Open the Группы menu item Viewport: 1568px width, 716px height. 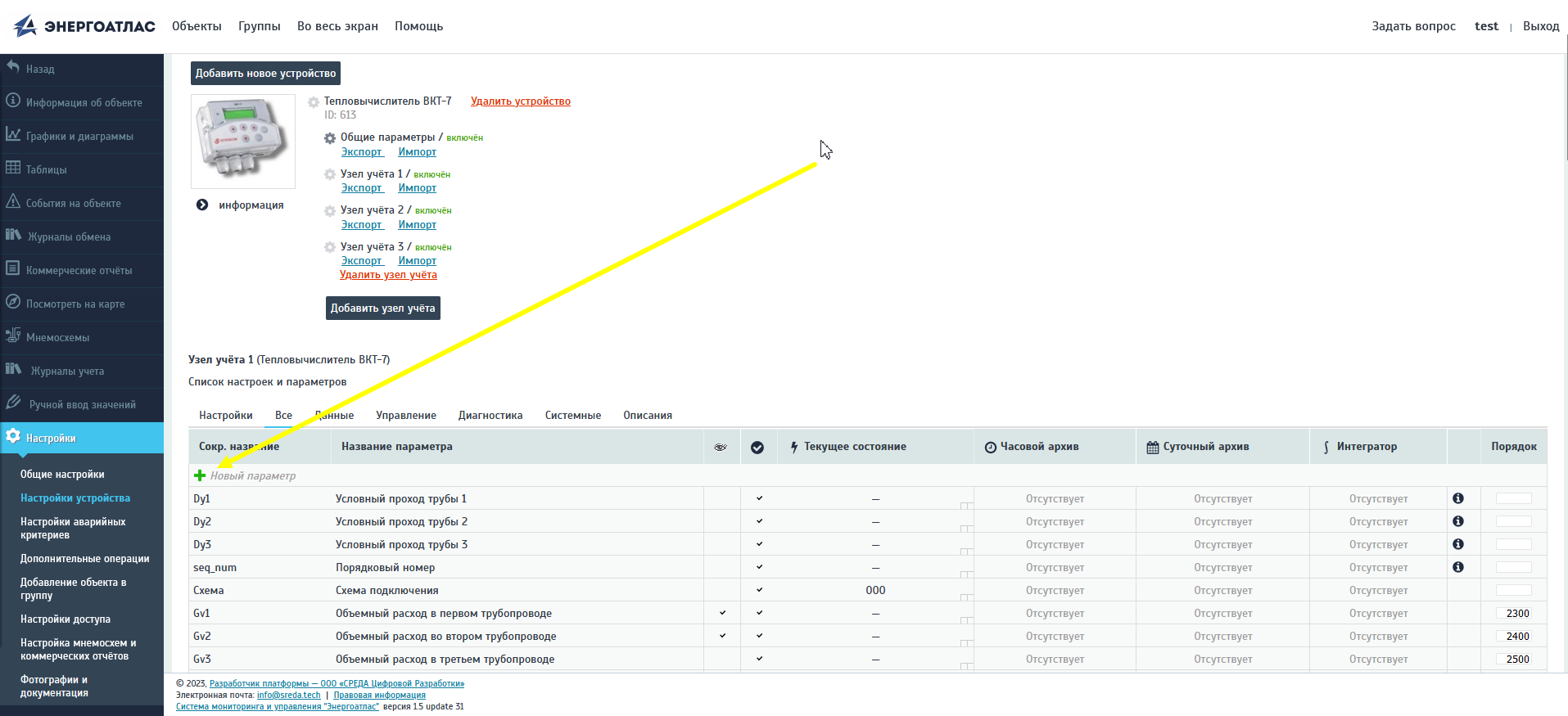point(260,26)
